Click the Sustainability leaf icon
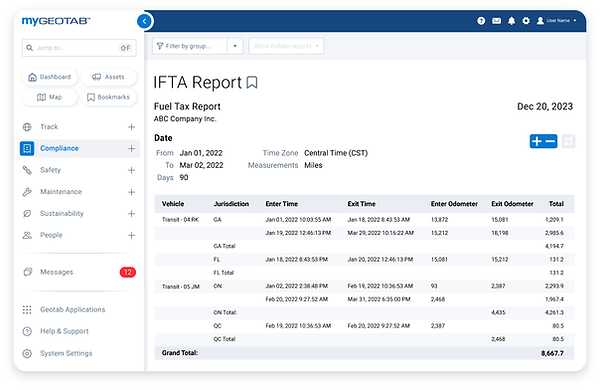Image resolution: width=600 pixels, height=390 pixels. point(27,214)
